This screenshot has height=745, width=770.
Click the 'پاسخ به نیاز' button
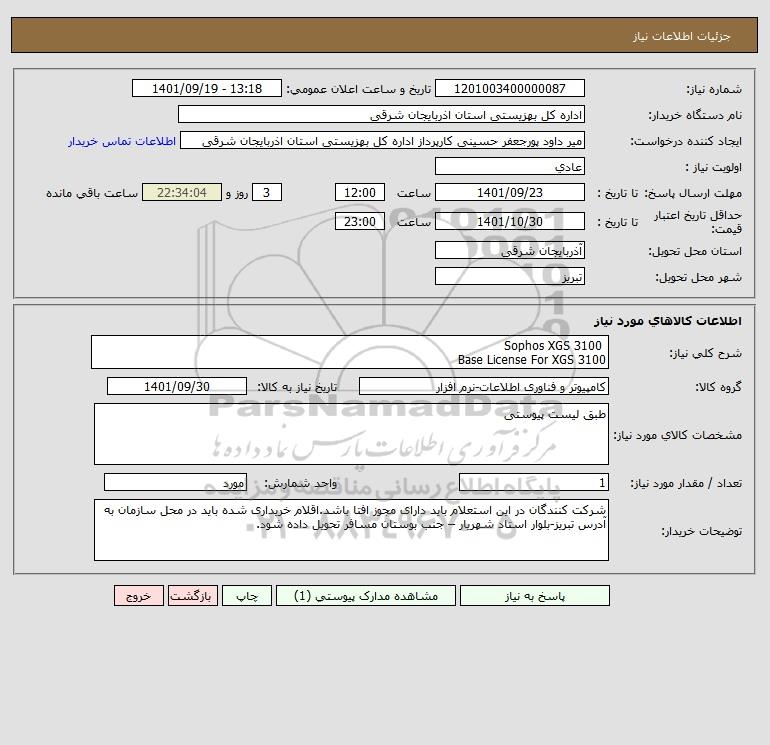click(535, 596)
